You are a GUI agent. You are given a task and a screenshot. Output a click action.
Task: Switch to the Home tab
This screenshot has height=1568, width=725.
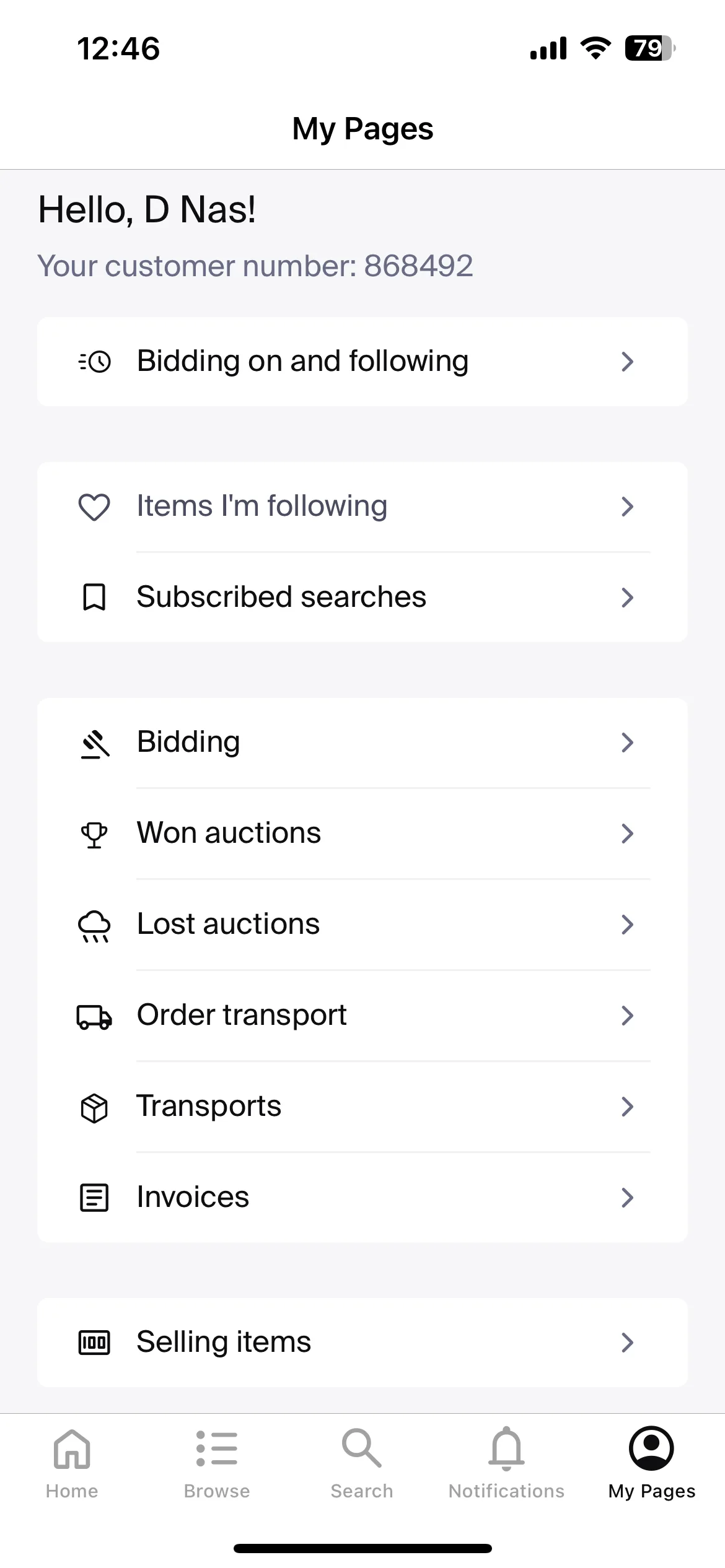tap(72, 1464)
